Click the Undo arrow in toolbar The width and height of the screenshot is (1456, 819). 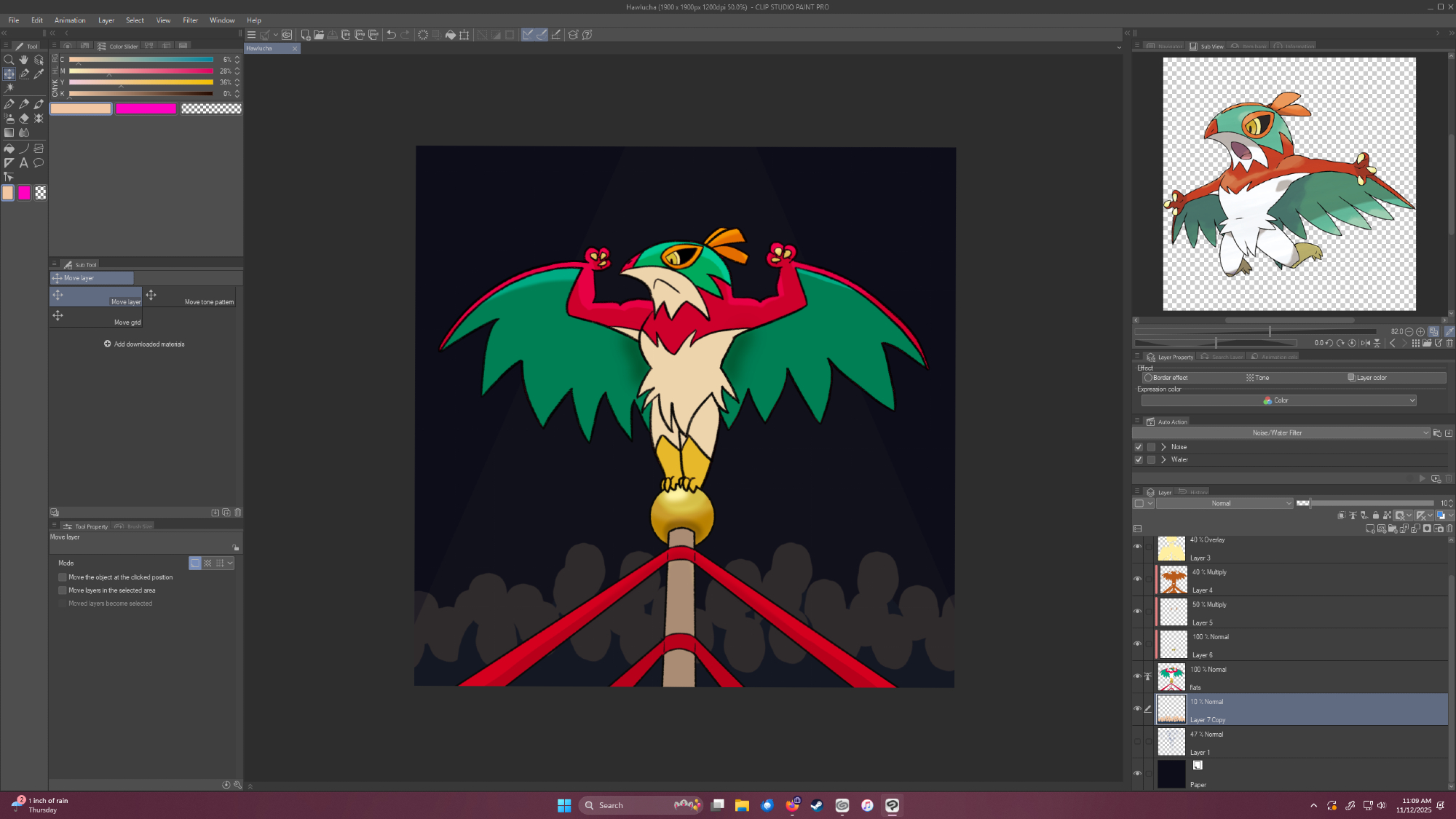point(391,34)
